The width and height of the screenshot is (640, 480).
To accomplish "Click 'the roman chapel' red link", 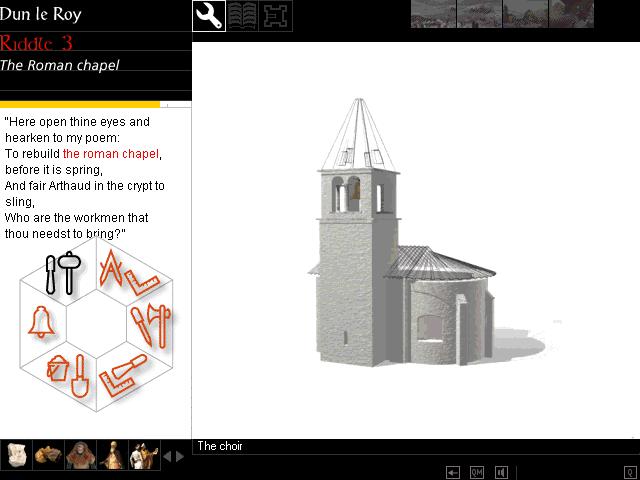I will coord(111,154).
